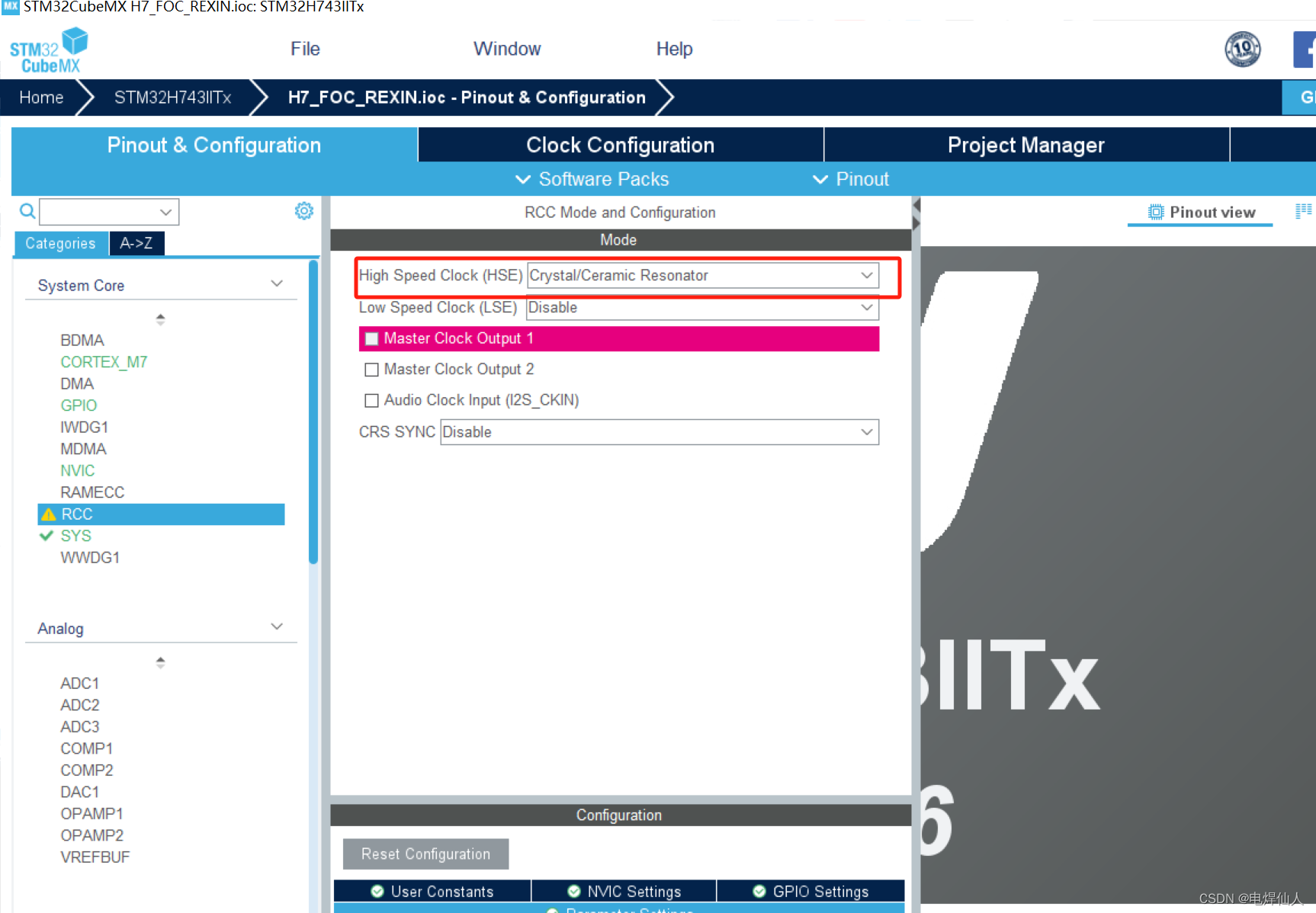Click the Reset Configuration button
1316x913 pixels.
(x=425, y=854)
